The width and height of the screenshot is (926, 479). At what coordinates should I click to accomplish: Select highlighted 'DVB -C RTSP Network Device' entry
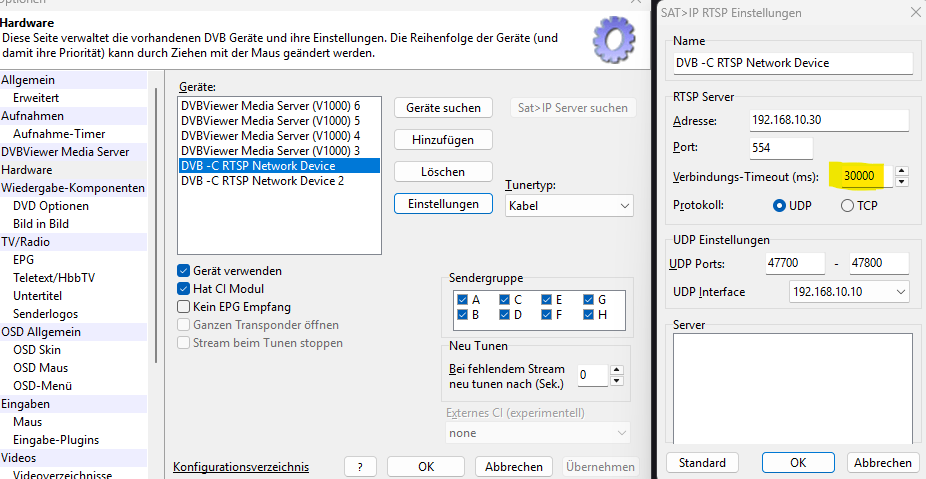(x=279, y=166)
